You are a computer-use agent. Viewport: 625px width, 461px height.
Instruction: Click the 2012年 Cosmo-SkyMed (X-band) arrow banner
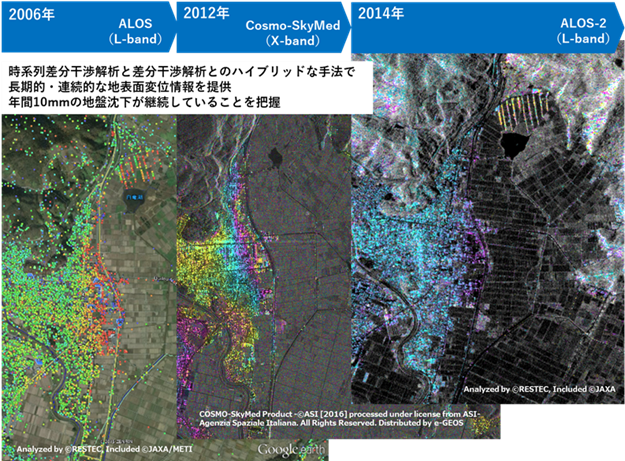pos(263,27)
